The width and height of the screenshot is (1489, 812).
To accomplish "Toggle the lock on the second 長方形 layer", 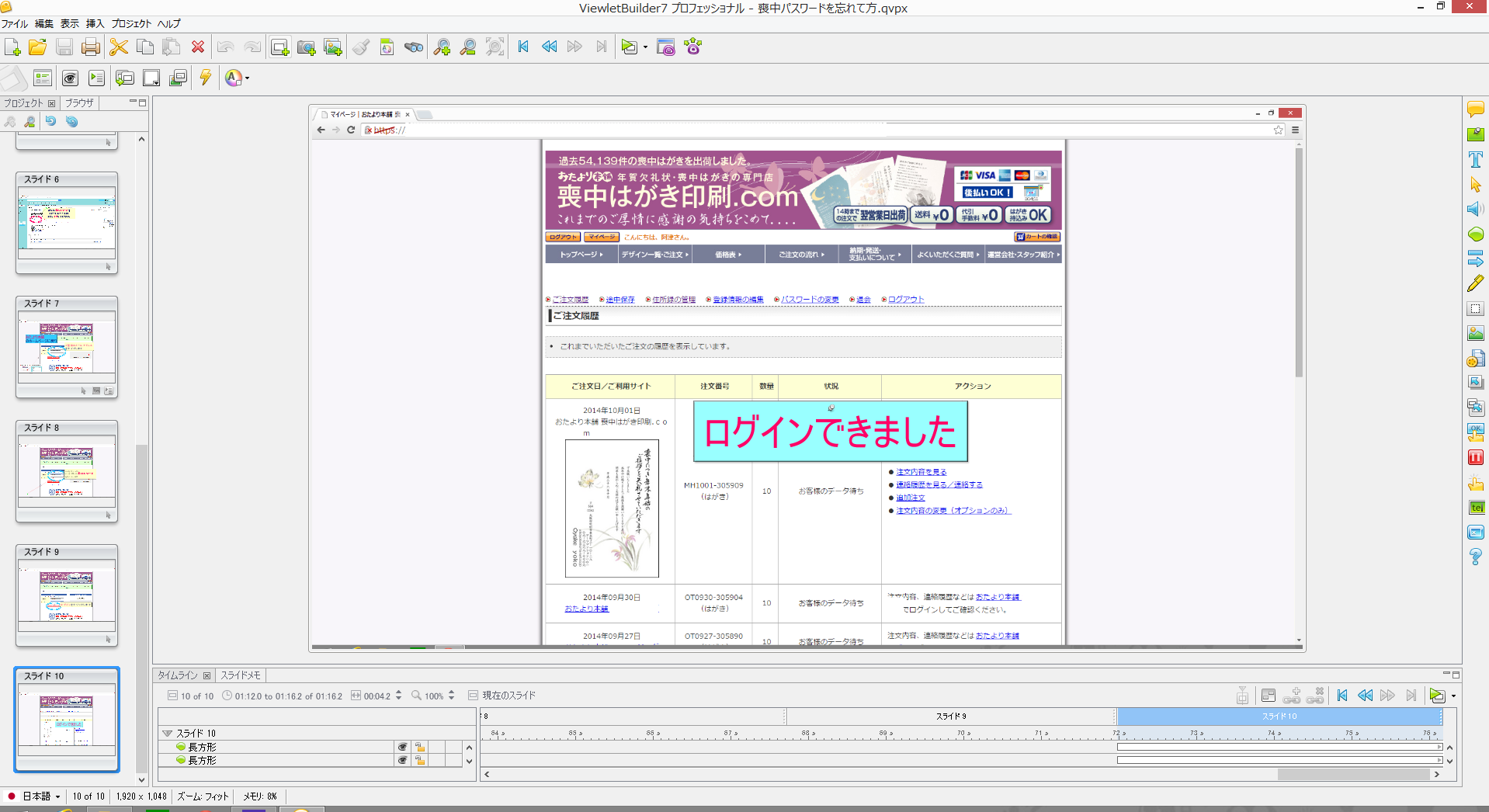I will (x=420, y=760).
